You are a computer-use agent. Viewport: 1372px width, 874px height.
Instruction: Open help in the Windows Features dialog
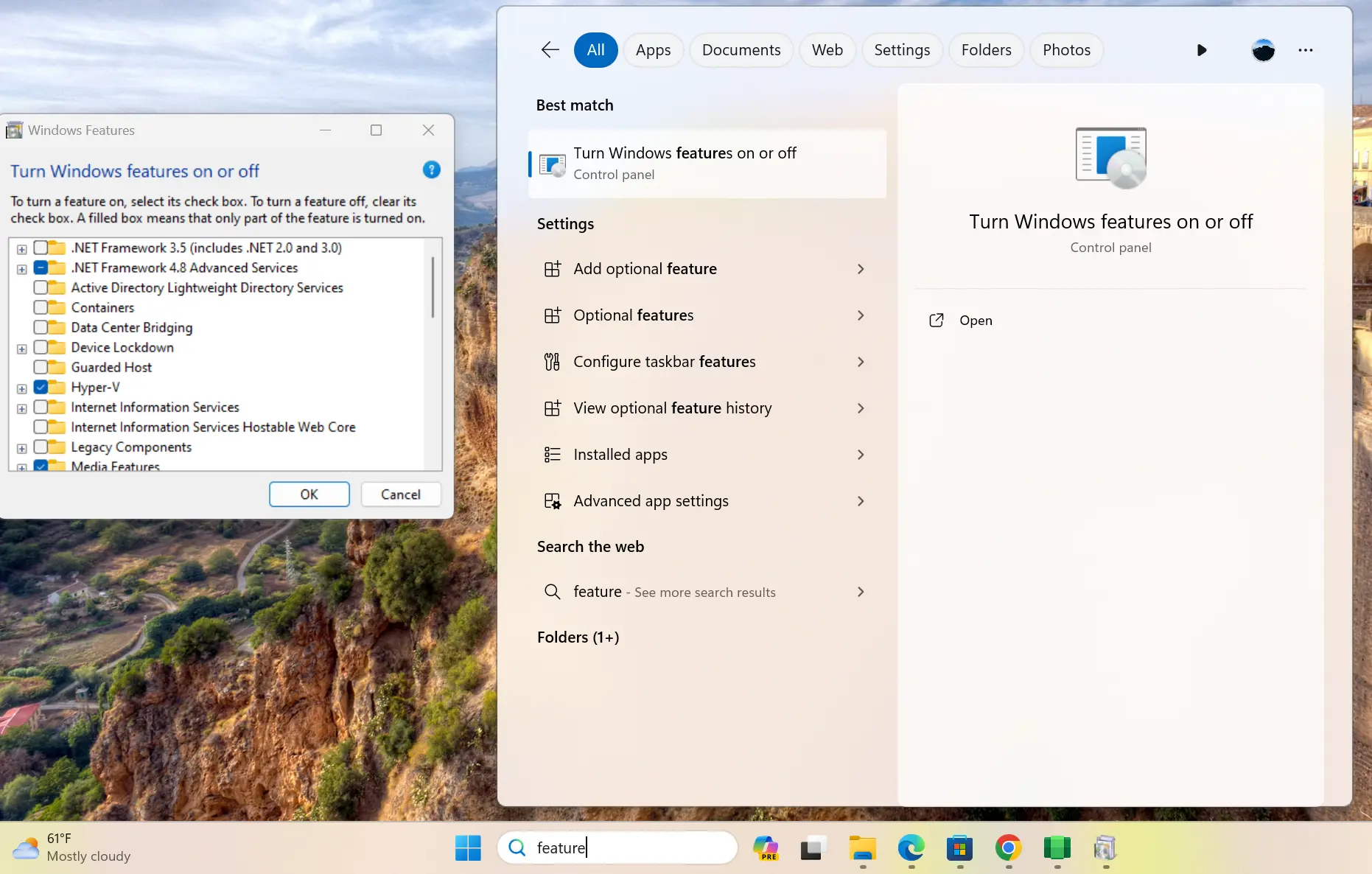[431, 170]
